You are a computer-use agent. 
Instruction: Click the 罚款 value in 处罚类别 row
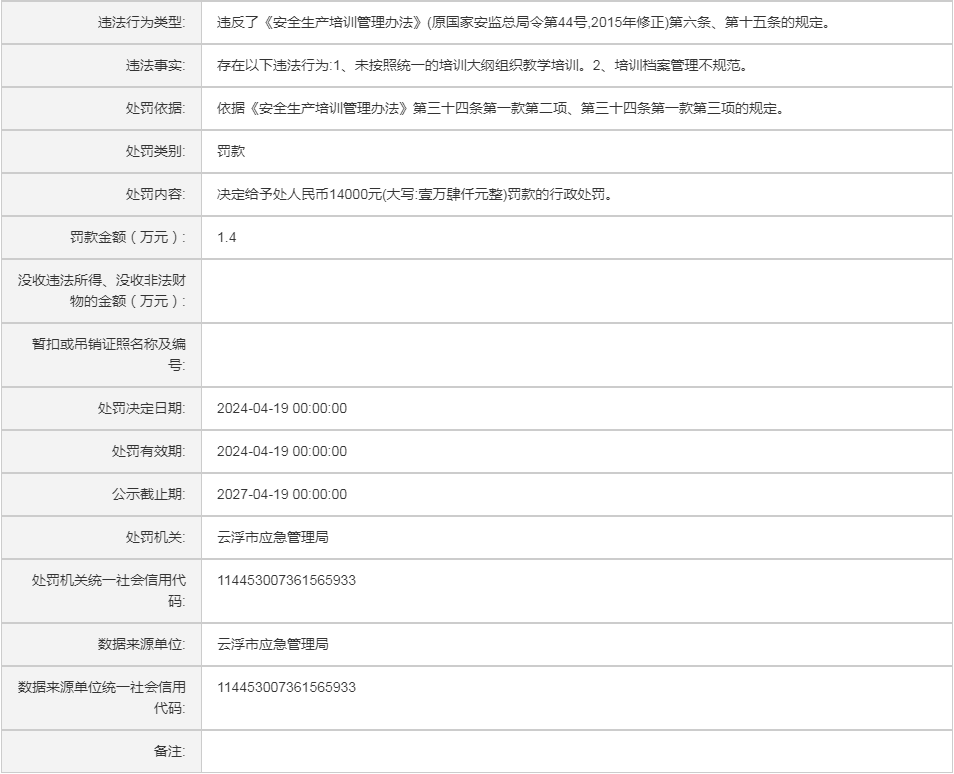click(x=231, y=151)
